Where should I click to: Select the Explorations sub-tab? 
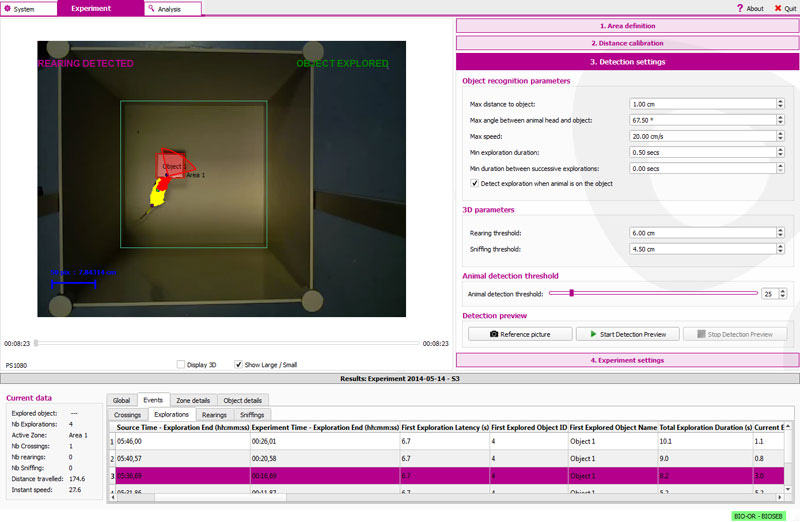(x=171, y=414)
